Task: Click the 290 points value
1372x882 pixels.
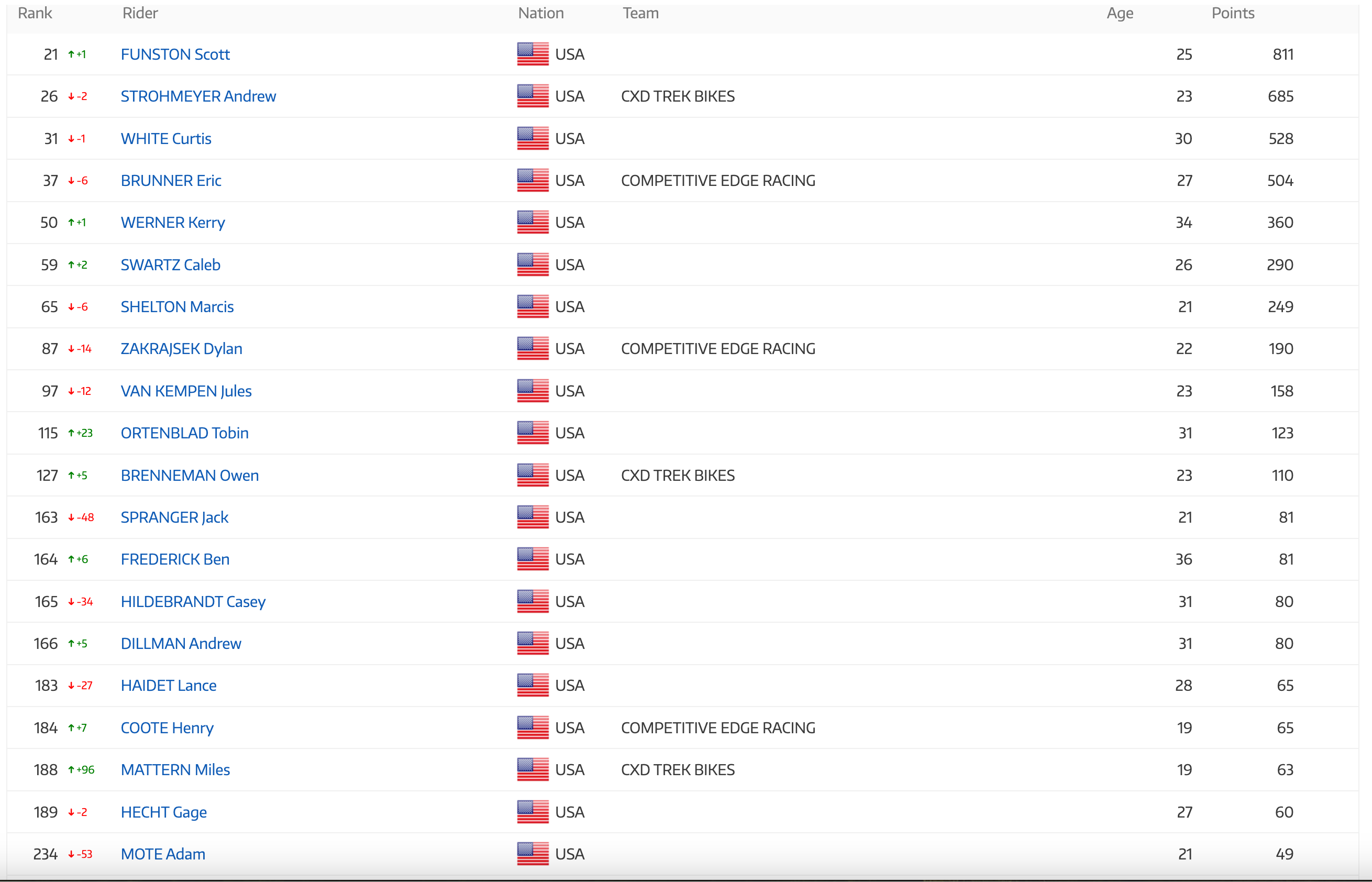Action: (1280, 264)
